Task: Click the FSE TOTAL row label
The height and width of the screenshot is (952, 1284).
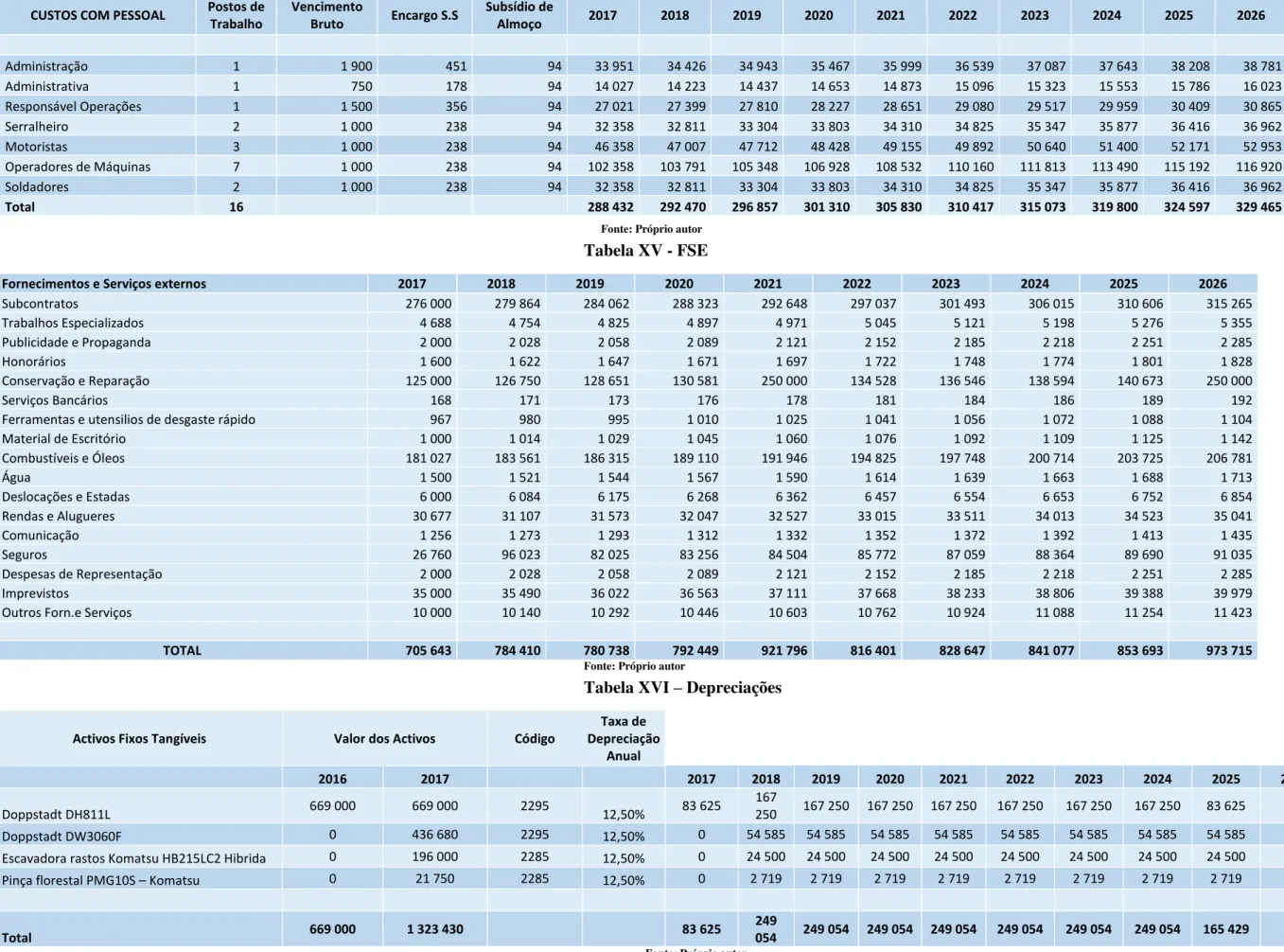Action: [182, 650]
